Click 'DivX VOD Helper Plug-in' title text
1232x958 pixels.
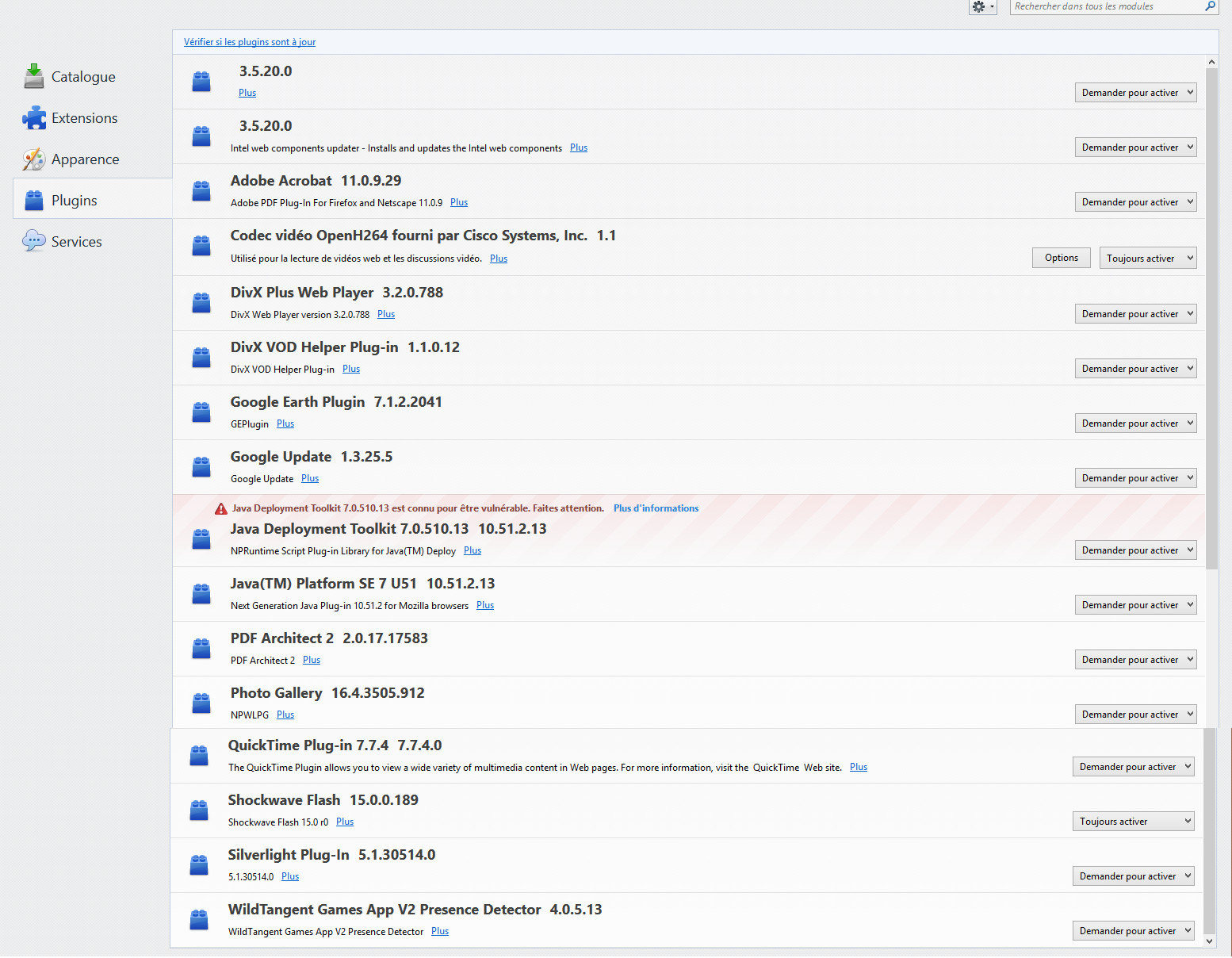coord(315,347)
